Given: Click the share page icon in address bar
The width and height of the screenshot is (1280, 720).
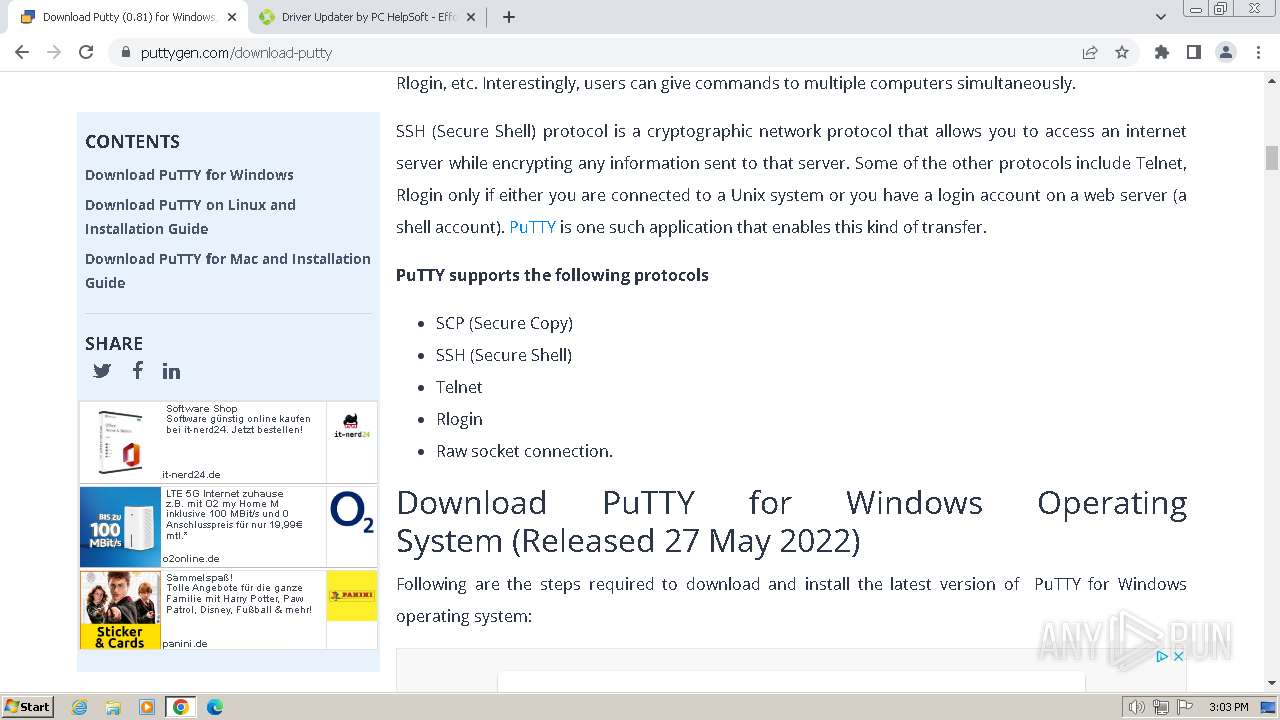Looking at the screenshot, I should [x=1090, y=53].
